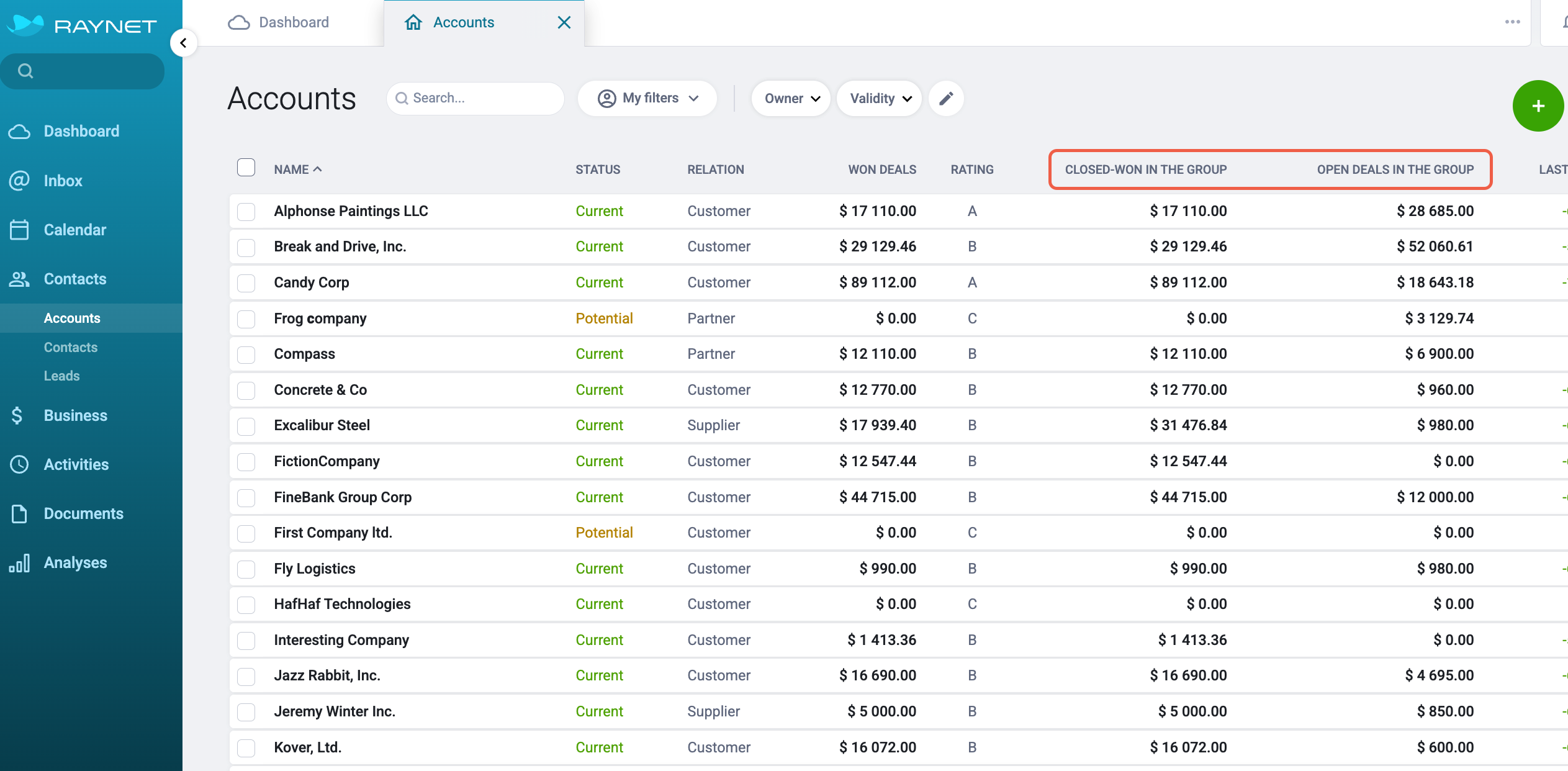Open the three-dots more options menu
Viewport: 1568px width, 771px height.
(x=1512, y=22)
